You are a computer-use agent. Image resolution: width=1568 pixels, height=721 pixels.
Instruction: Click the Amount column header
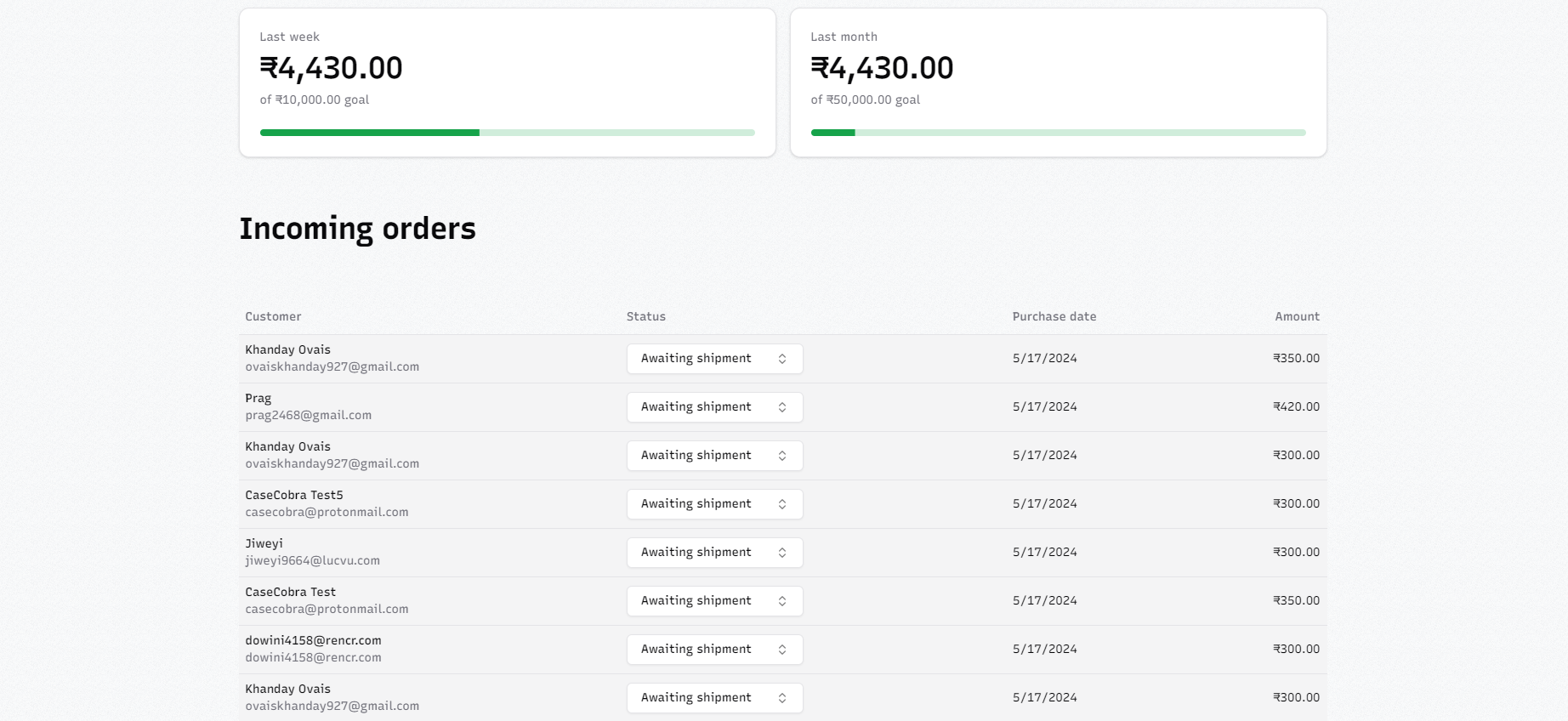1297,316
